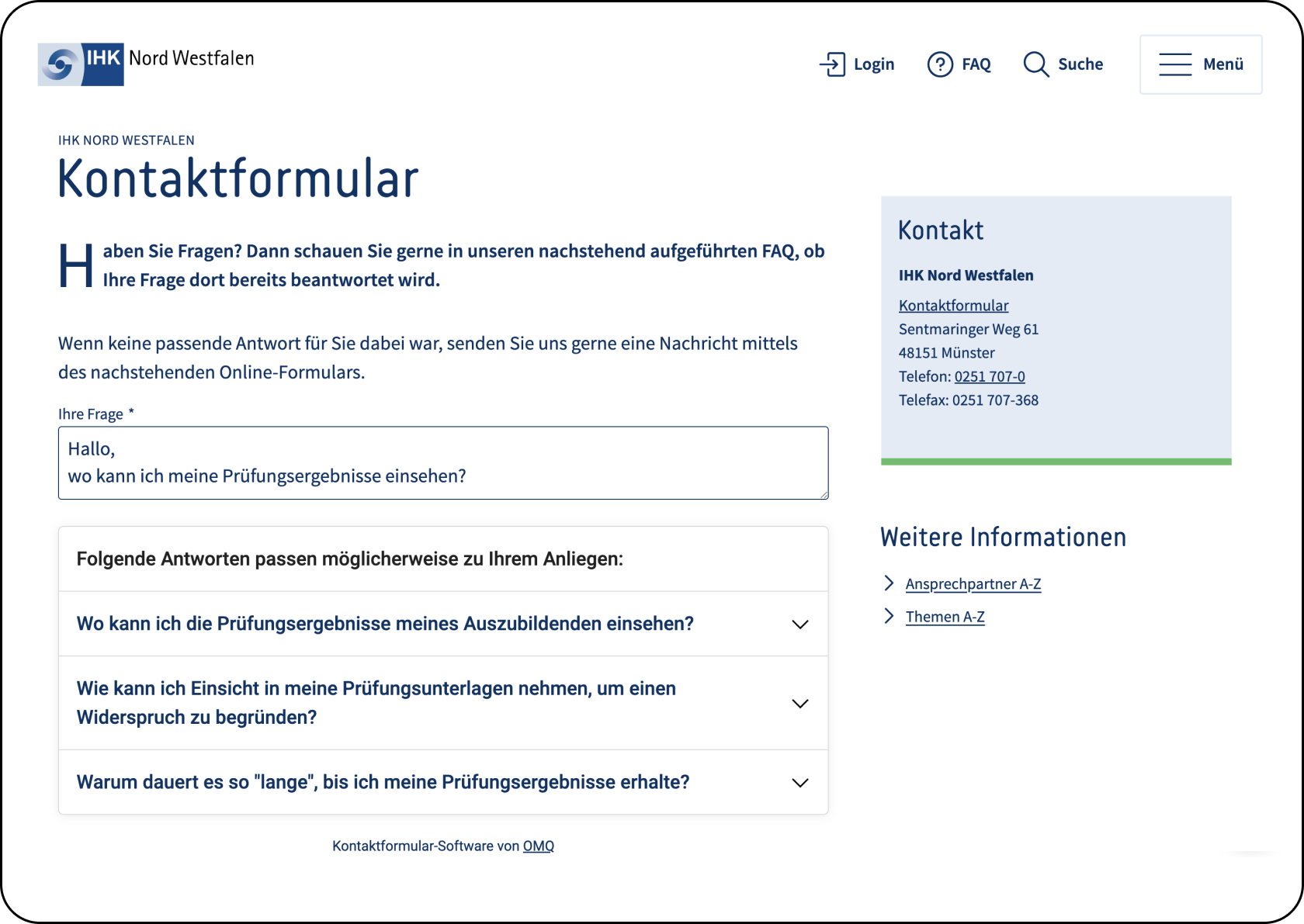
Task: Grab the text area resize handle
Action: [824, 494]
